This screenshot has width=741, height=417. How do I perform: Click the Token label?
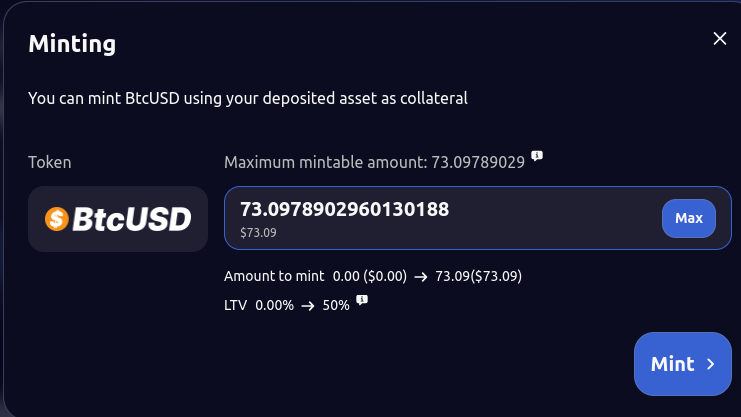pyautogui.click(x=50, y=162)
